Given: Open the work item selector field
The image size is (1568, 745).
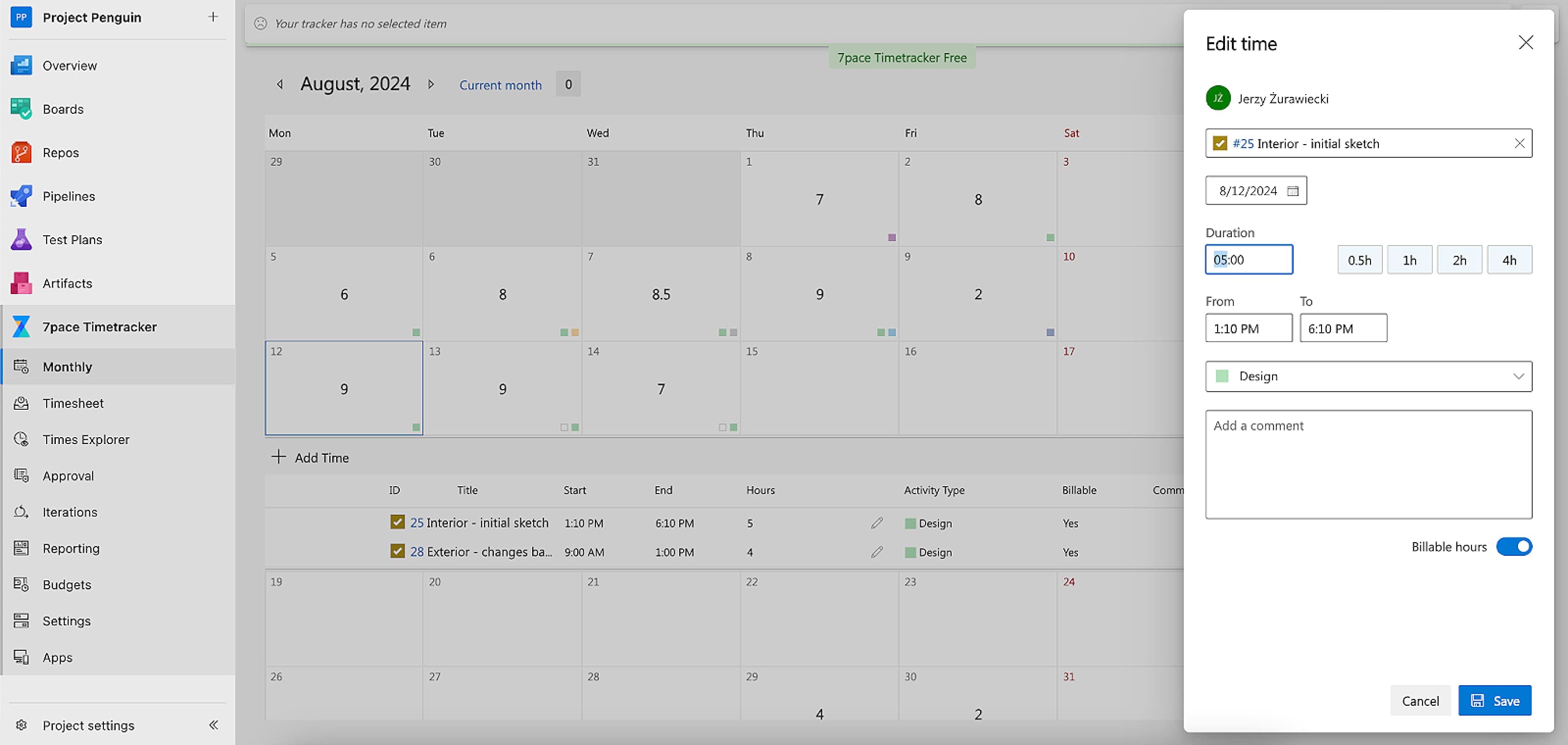Looking at the screenshot, I should (1369, 143).
